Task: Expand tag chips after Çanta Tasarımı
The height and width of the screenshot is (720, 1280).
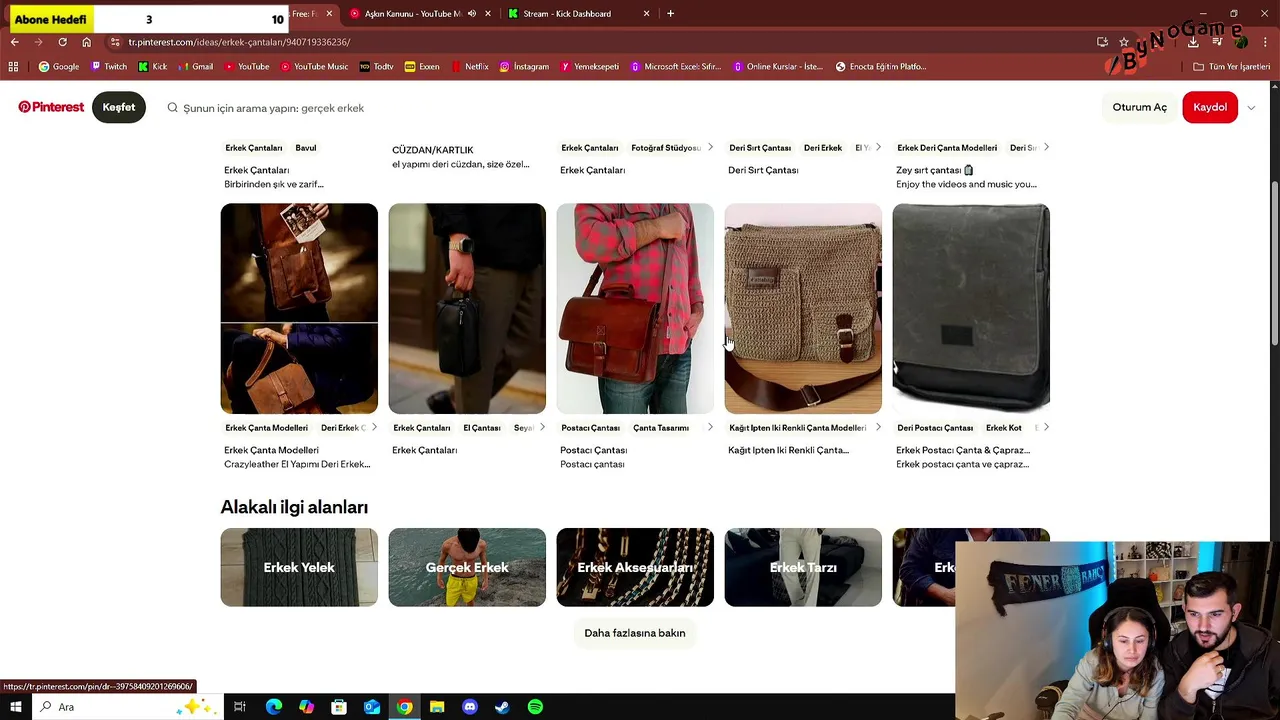Action: point(710,427)
